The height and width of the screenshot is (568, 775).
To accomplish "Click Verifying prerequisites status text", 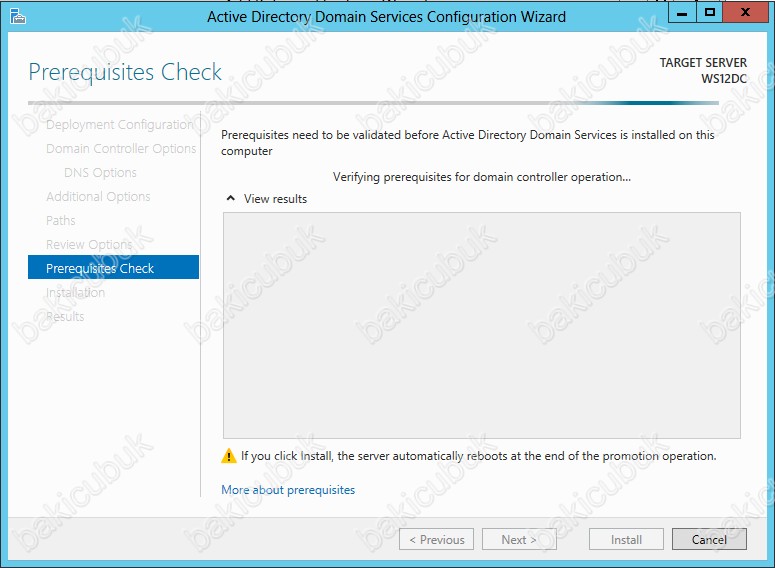I will tap(481, 177).
